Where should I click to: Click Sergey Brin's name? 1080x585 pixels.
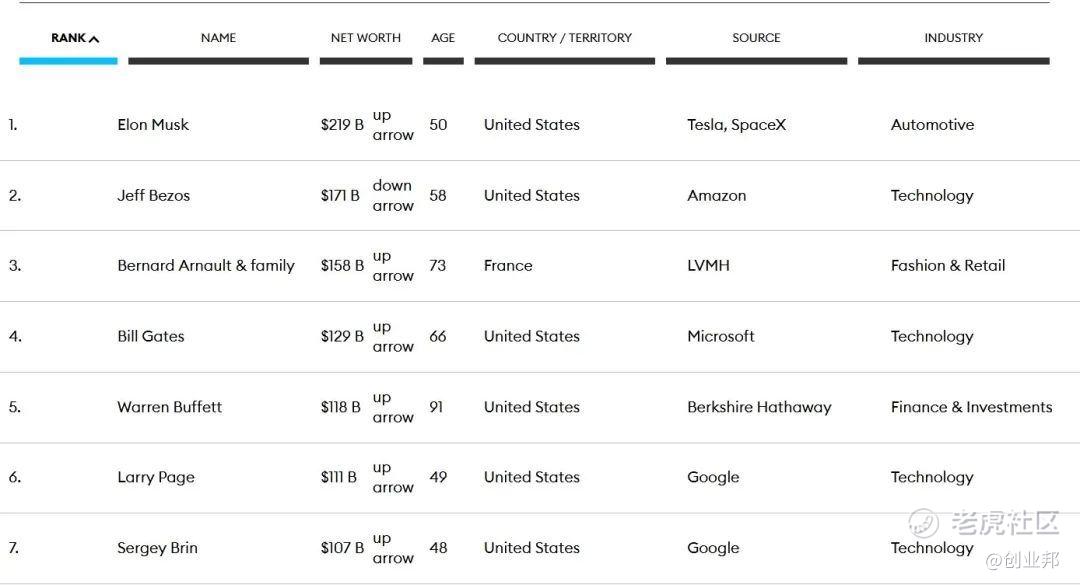[157, 548]
